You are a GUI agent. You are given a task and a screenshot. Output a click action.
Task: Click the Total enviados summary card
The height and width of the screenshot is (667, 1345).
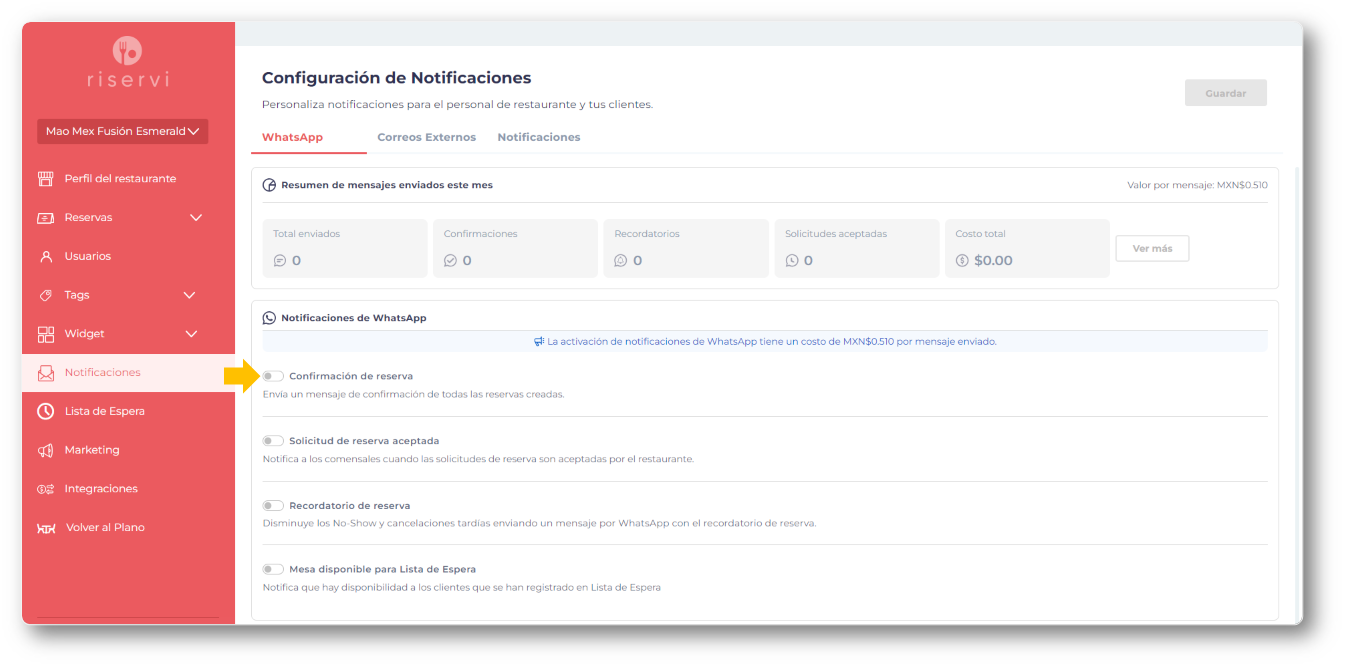tap(344, 248)
